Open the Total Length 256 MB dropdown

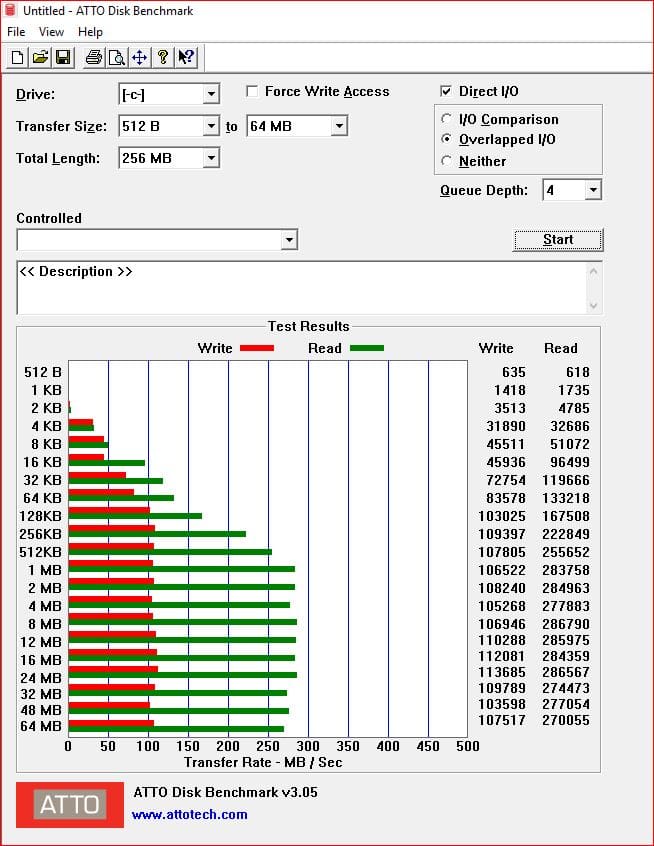(212, 158)
